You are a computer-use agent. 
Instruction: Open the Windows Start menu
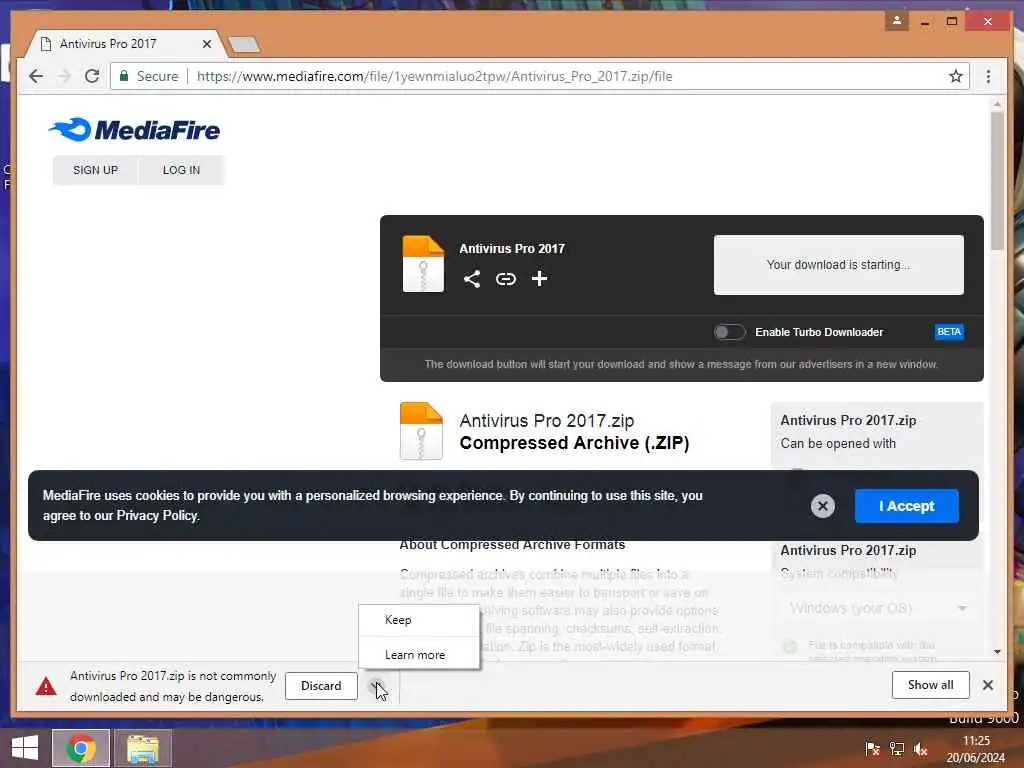click(25, 748)
